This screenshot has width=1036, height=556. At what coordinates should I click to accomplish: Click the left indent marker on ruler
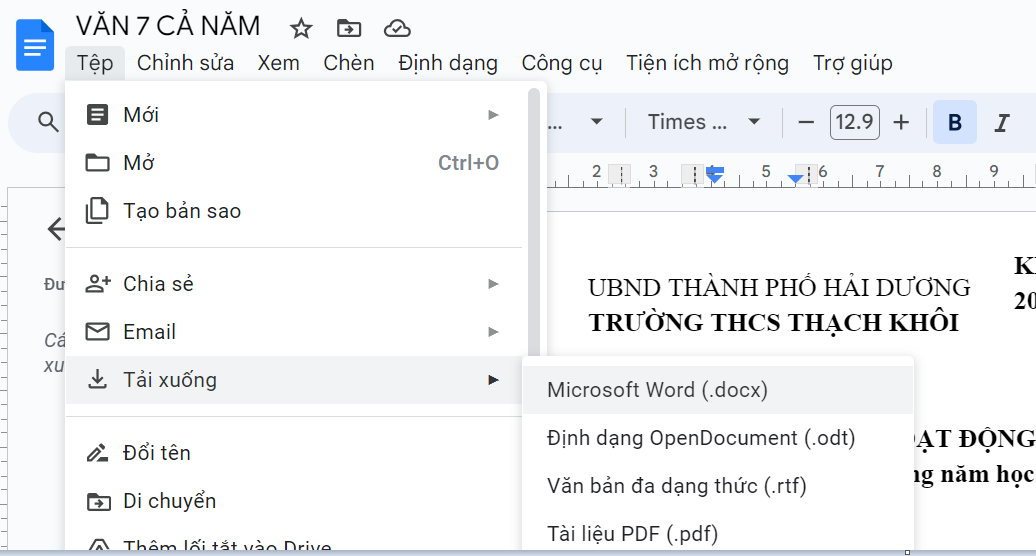(714, 176)
